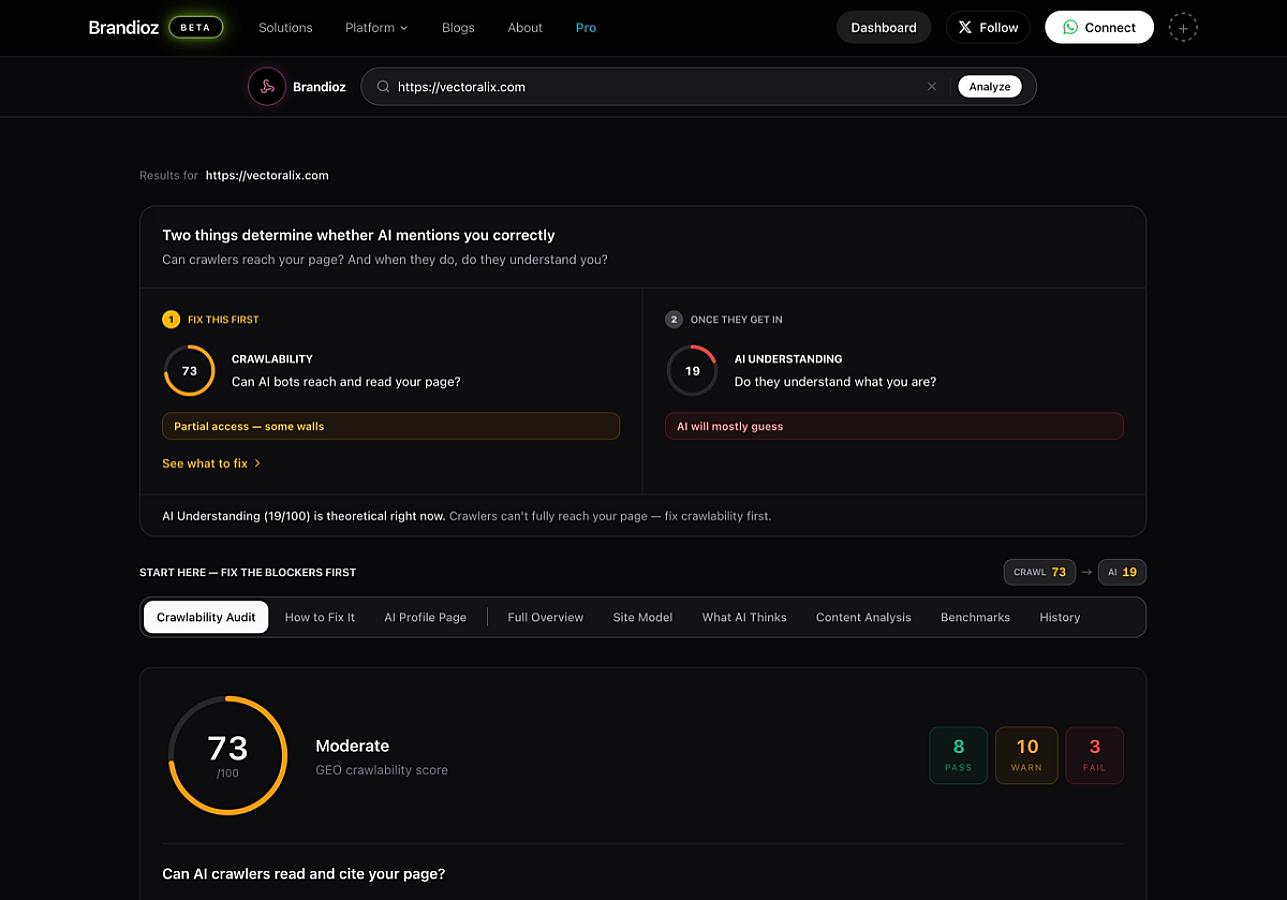This screenshot has width=1287, height=900.
Task: Click the CRAWL 73 badge
Action: click(1040, 572)
